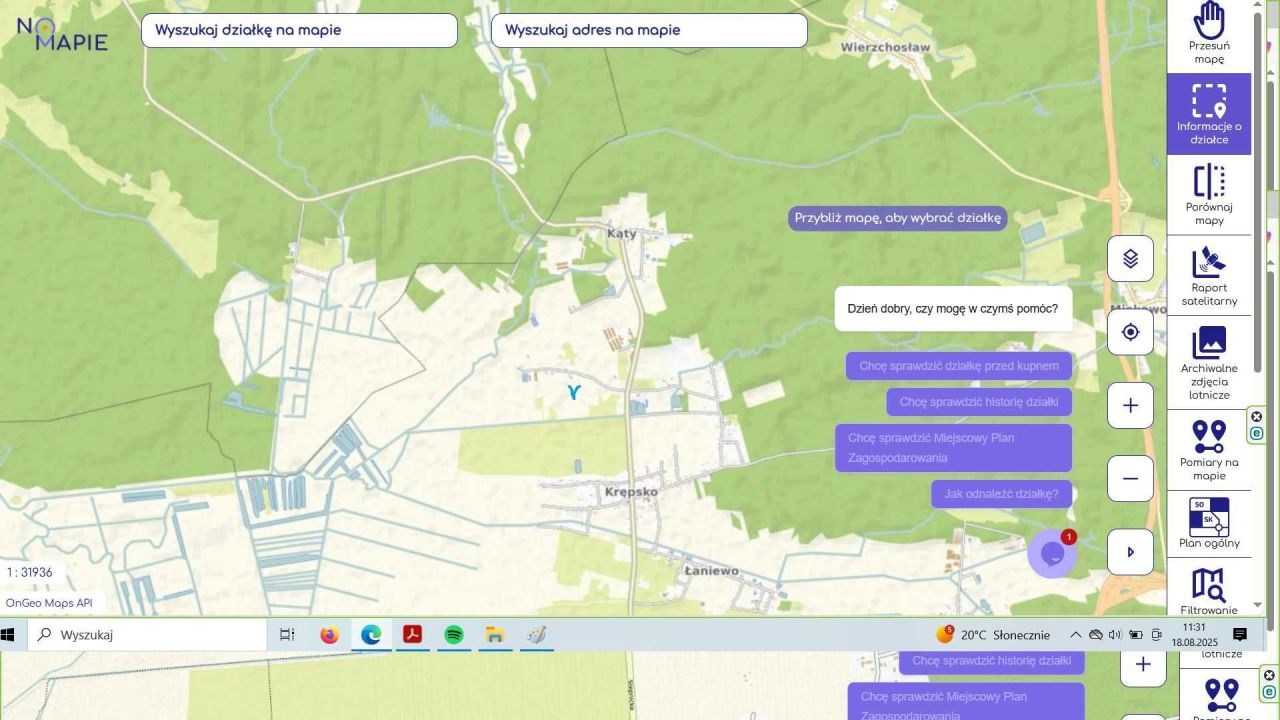The image size is (1280, 720).
Task: Click the 1 : 31936 scale indicator
Action: pos(29,573)
